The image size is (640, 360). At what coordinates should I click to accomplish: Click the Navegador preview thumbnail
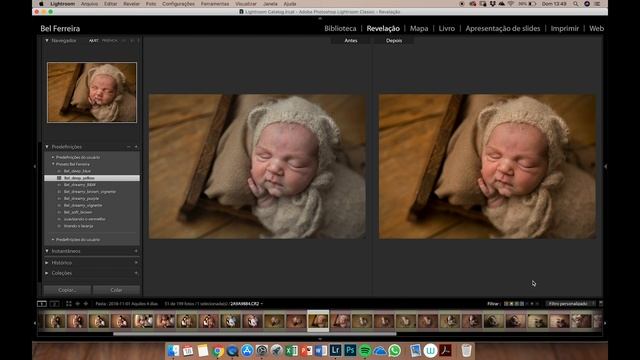pyautogui.click(x=92, y=92)
